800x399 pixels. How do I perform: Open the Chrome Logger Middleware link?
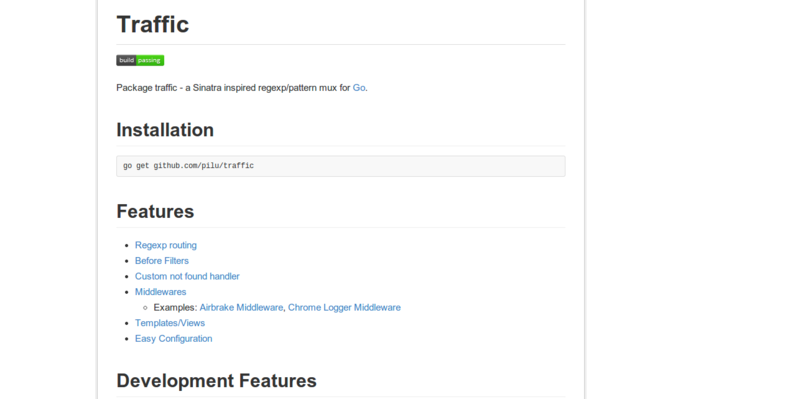click(344, 308)
